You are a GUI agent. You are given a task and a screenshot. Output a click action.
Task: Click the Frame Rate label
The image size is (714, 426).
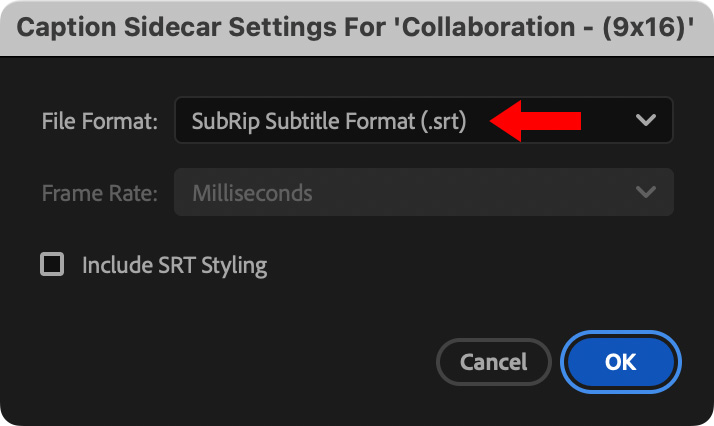coord(100,193)
